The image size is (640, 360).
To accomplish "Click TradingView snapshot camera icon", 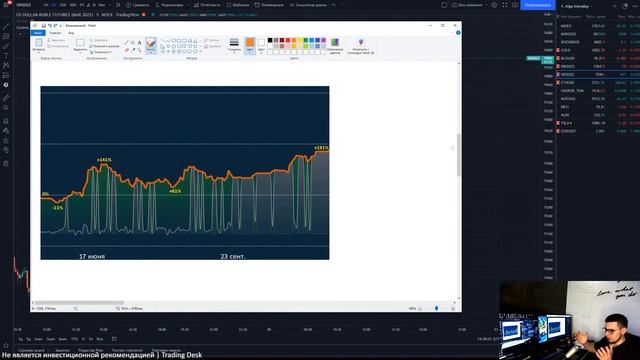I will [x=515, y=5].
